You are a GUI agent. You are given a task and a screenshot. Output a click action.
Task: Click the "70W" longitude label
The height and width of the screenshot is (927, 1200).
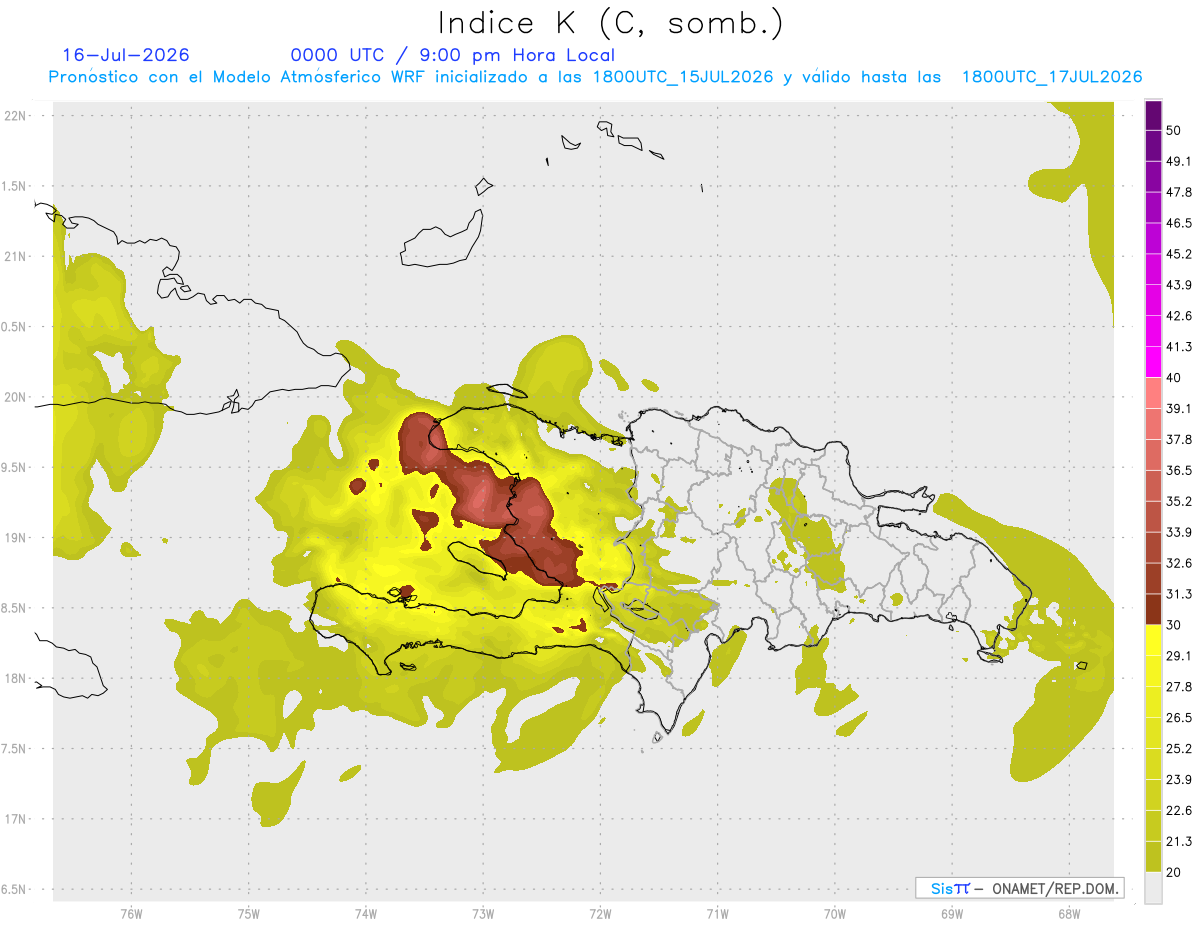(x=834, y=913)
